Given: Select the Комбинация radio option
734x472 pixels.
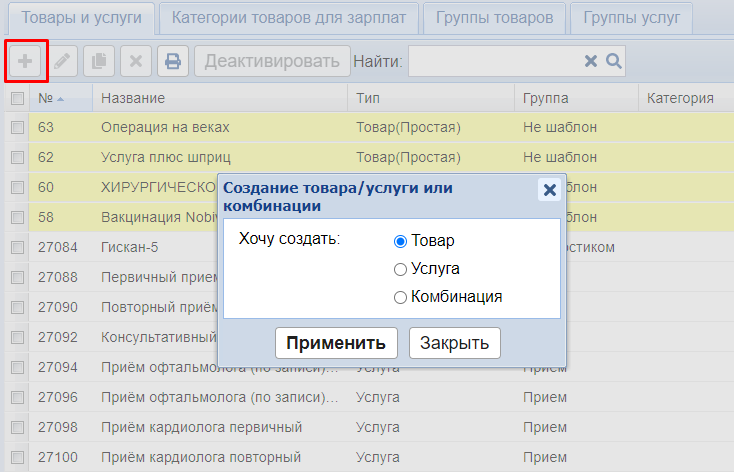Looking at the screenshot, I should (x=401, y=296).
